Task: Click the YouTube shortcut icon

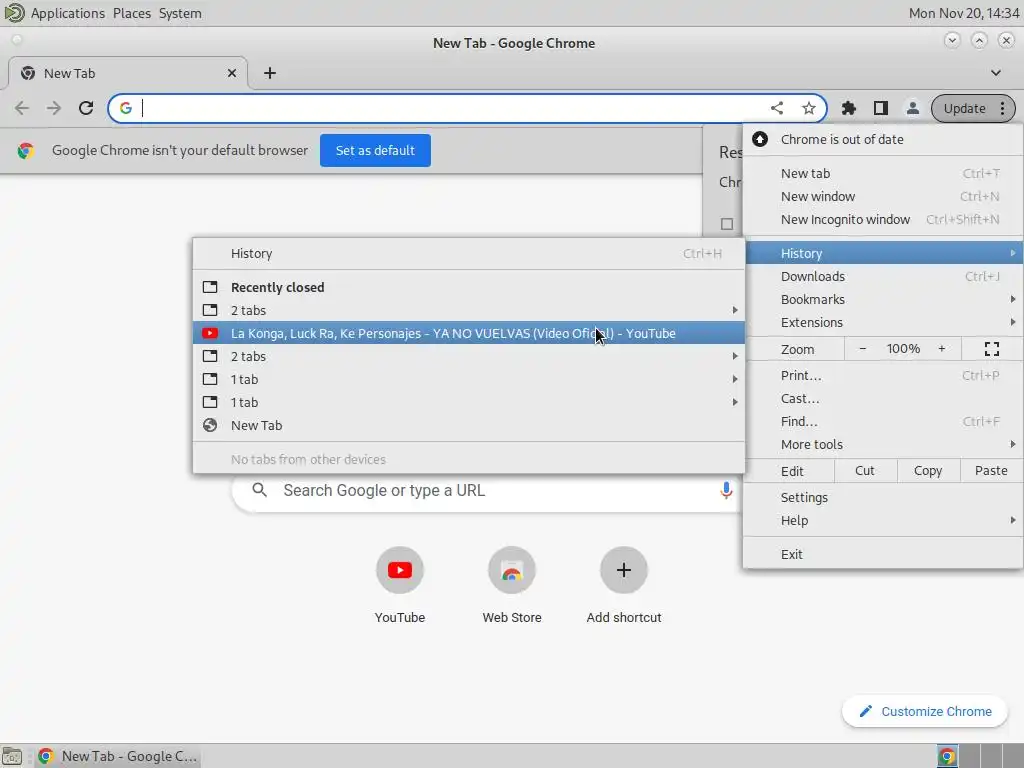Action: (x=400, y=570)
